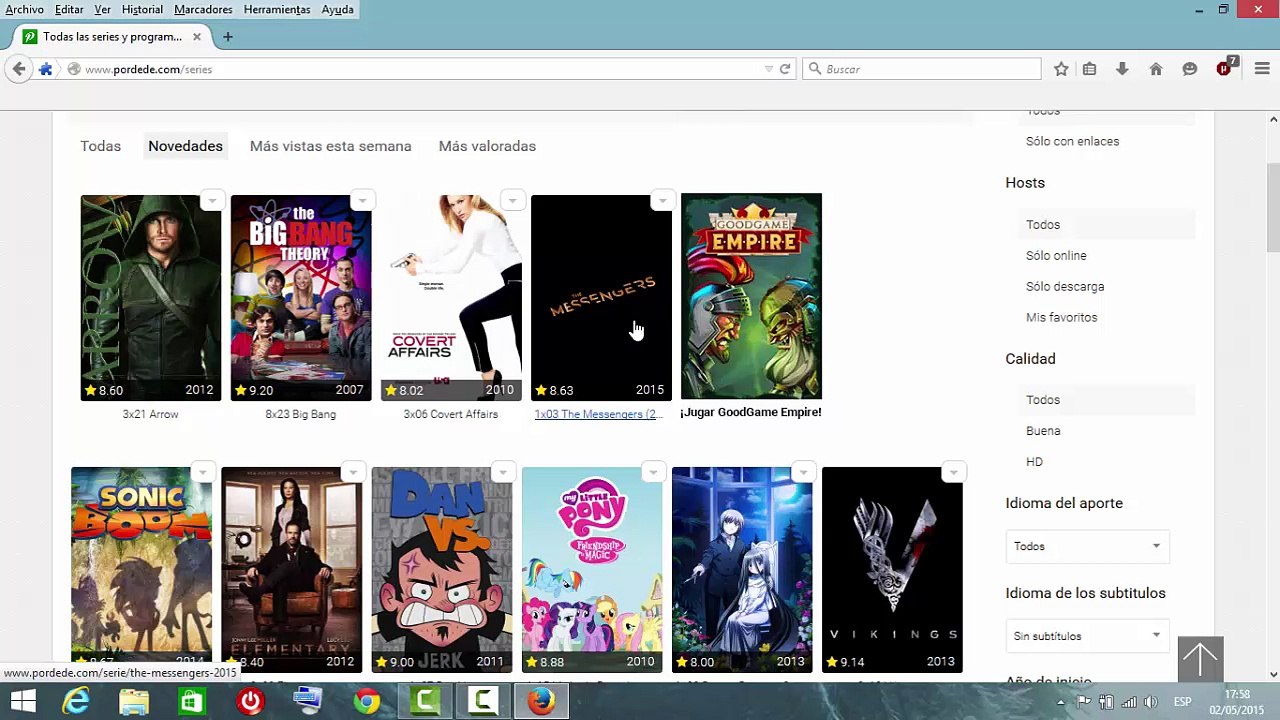Go to the home page icon
Screen dimensions: 1280x720
1156,69
